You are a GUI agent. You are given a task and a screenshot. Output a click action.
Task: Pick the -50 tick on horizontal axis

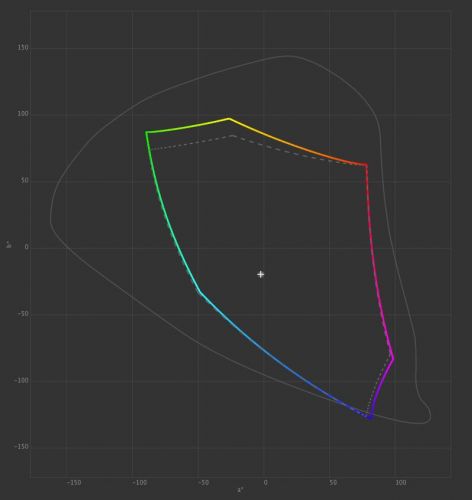(x=203, y=483)
